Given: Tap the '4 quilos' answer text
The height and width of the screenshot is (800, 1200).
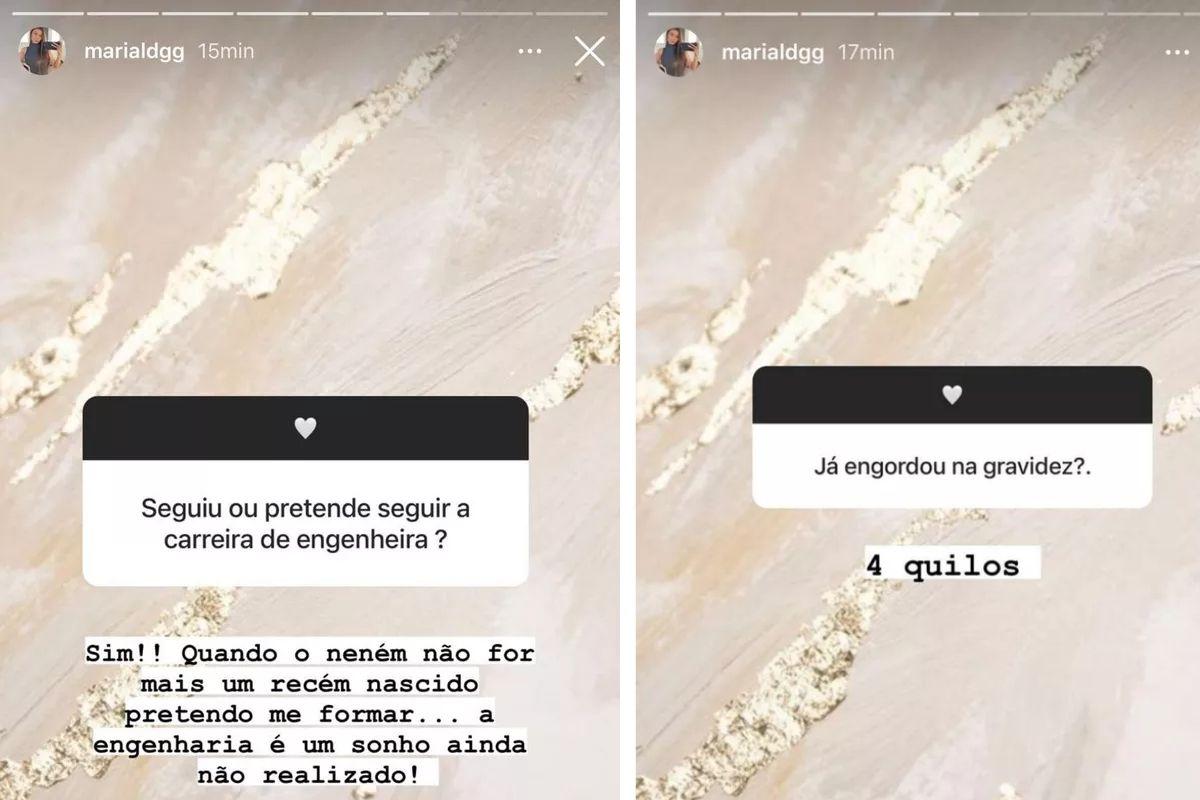Looking at the screenshot, I should 942,565.
